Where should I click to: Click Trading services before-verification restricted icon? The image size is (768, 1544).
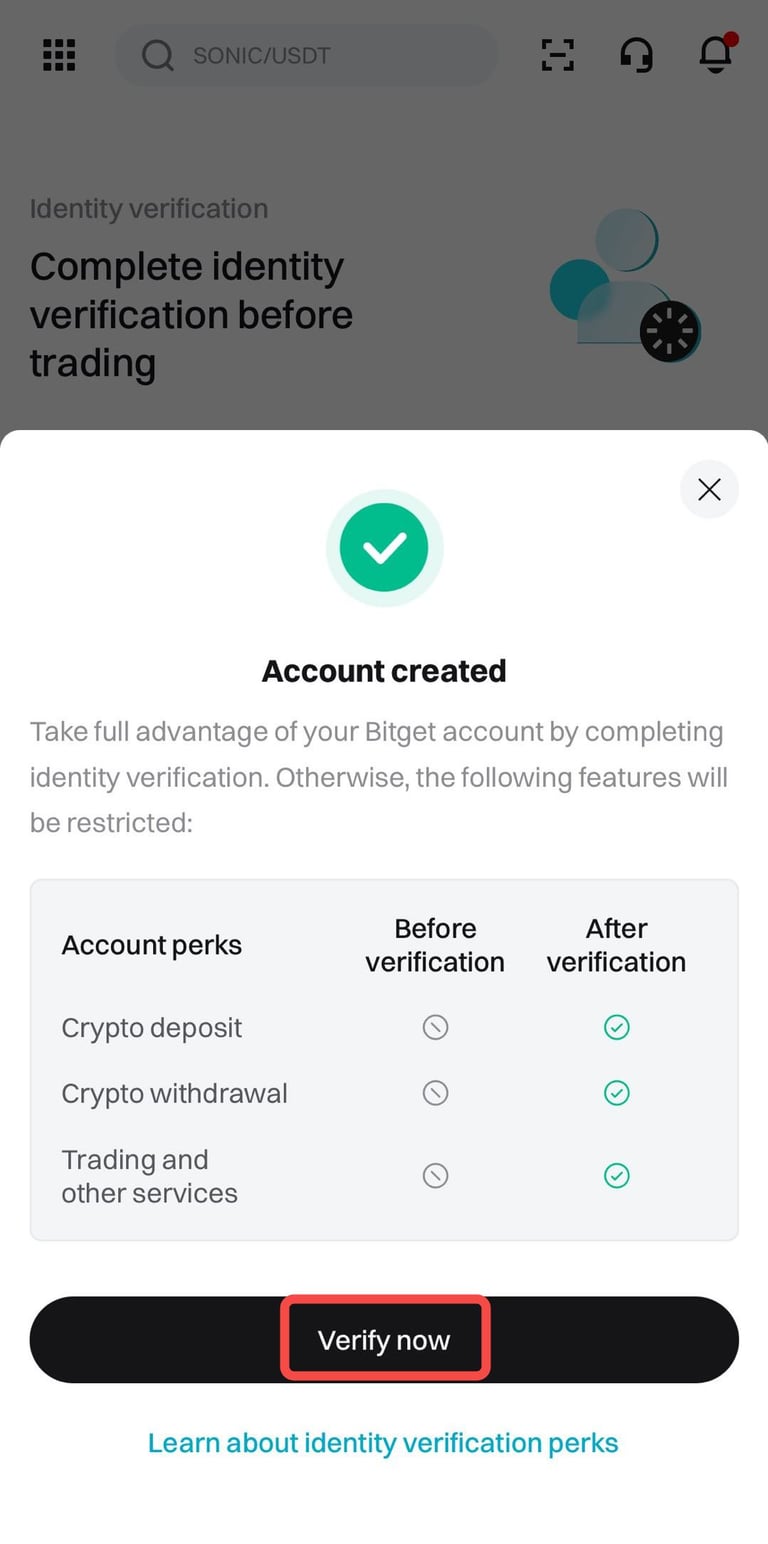pos(435,1176)
